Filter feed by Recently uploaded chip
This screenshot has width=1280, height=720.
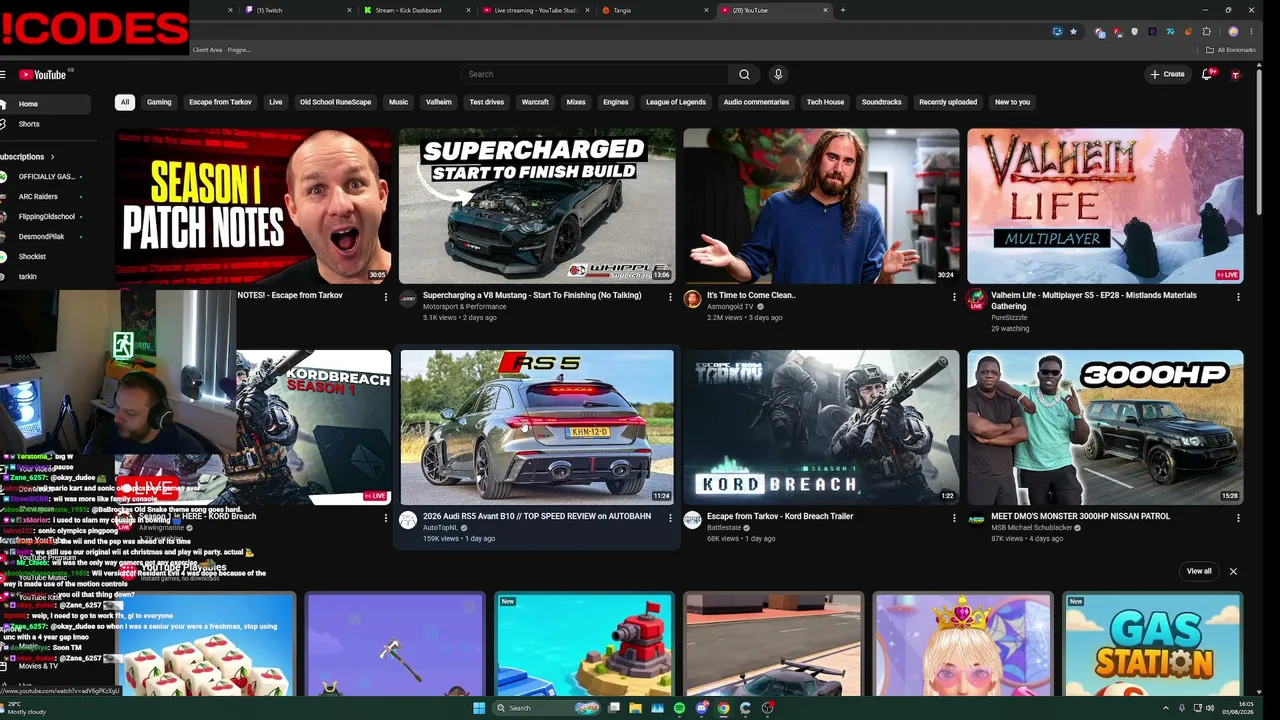(948, 102)
